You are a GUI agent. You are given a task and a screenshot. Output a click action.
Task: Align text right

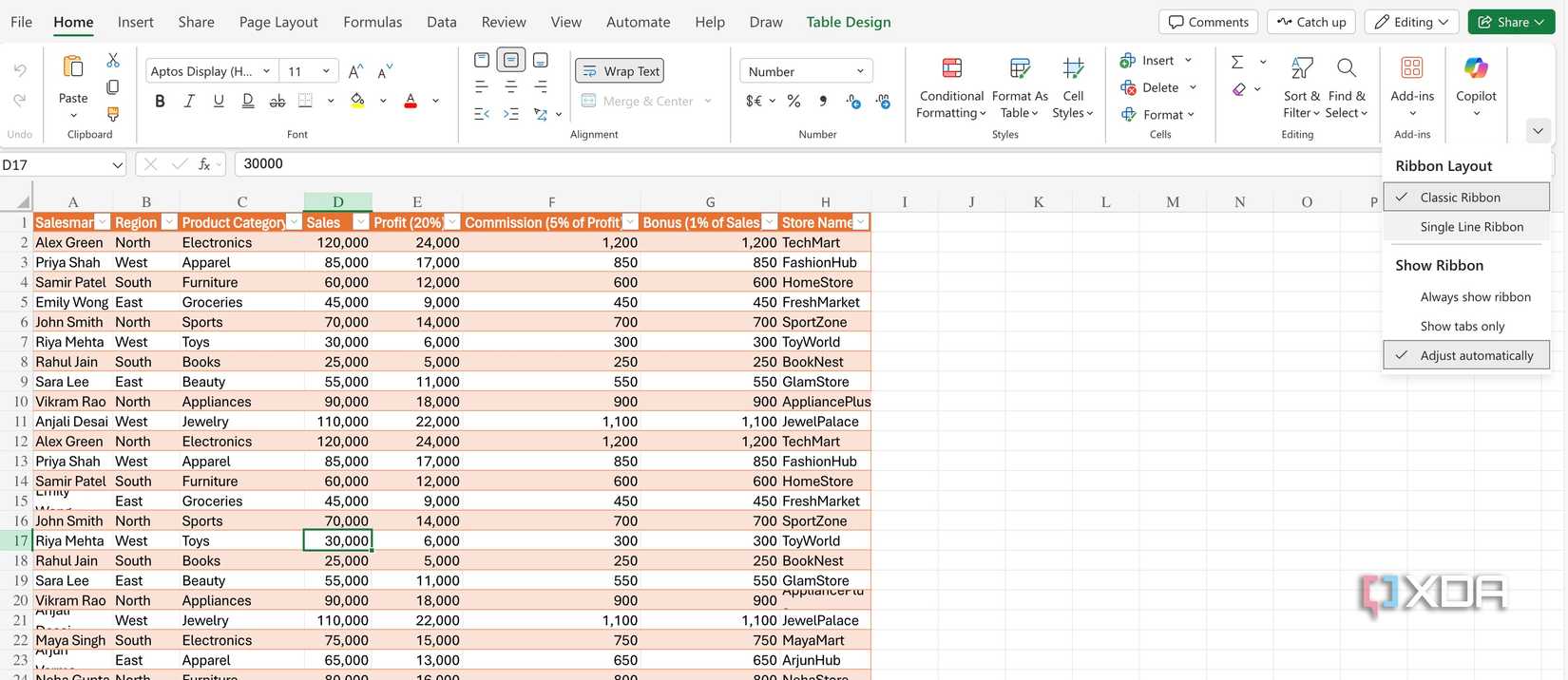click(x=541, y=87)
